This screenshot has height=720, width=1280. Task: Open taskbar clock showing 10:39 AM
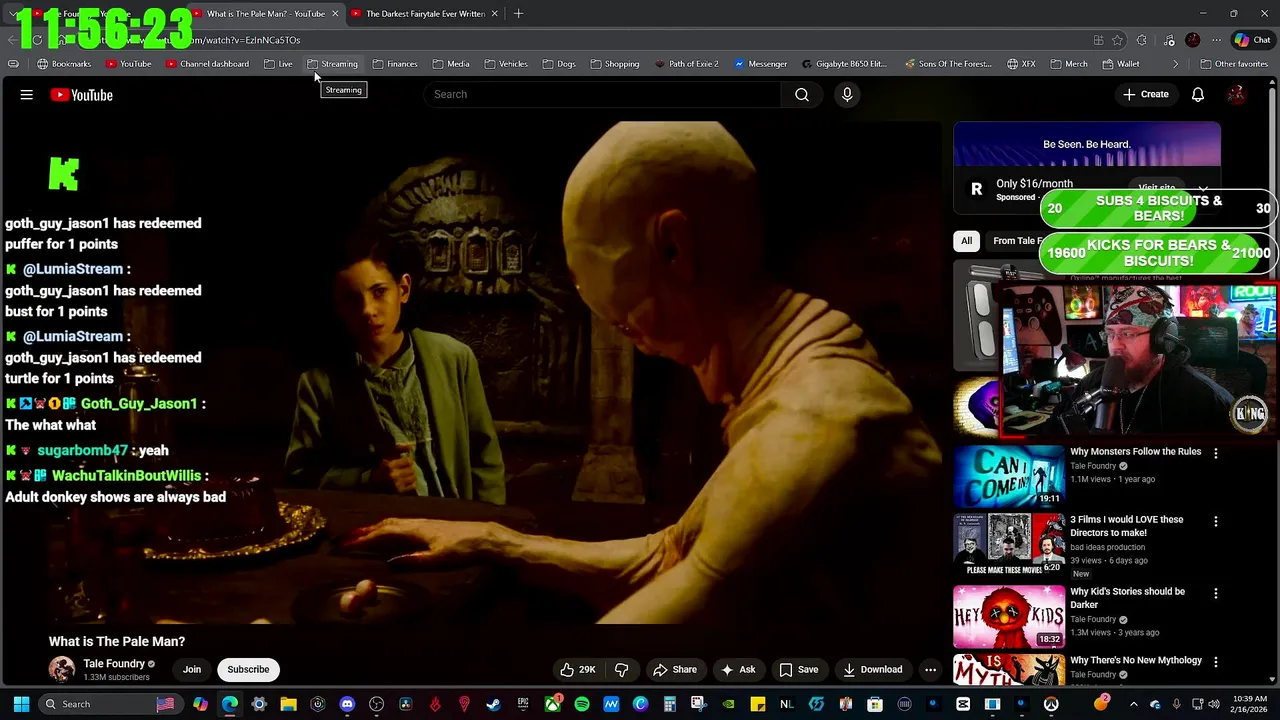(1250, 704)
